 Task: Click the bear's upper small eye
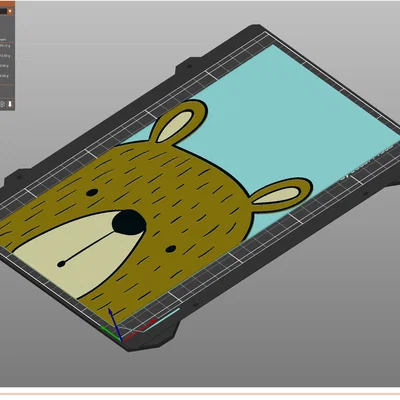(92, 192)
